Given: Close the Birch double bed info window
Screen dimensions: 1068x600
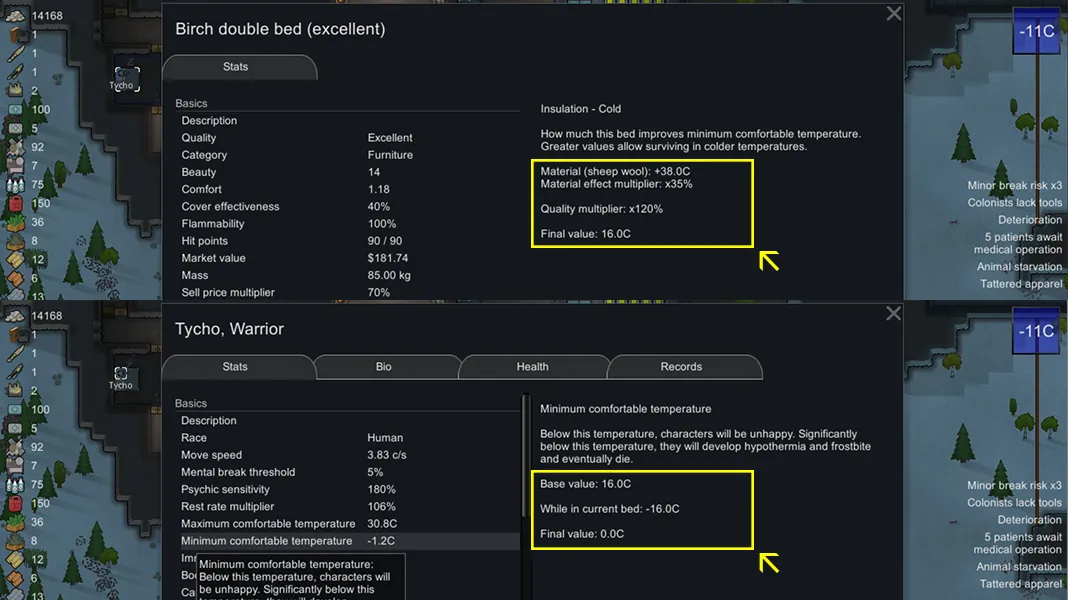Looking at the screenshot, I should [894, 14].
